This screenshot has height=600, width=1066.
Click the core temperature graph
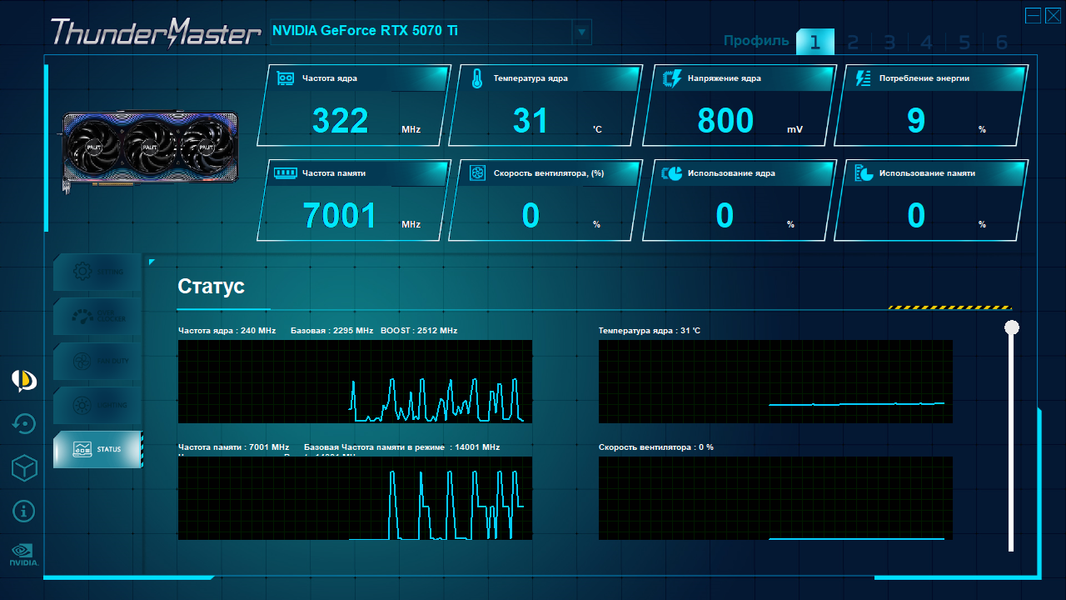pyautogui.click(x=775, y=381)
